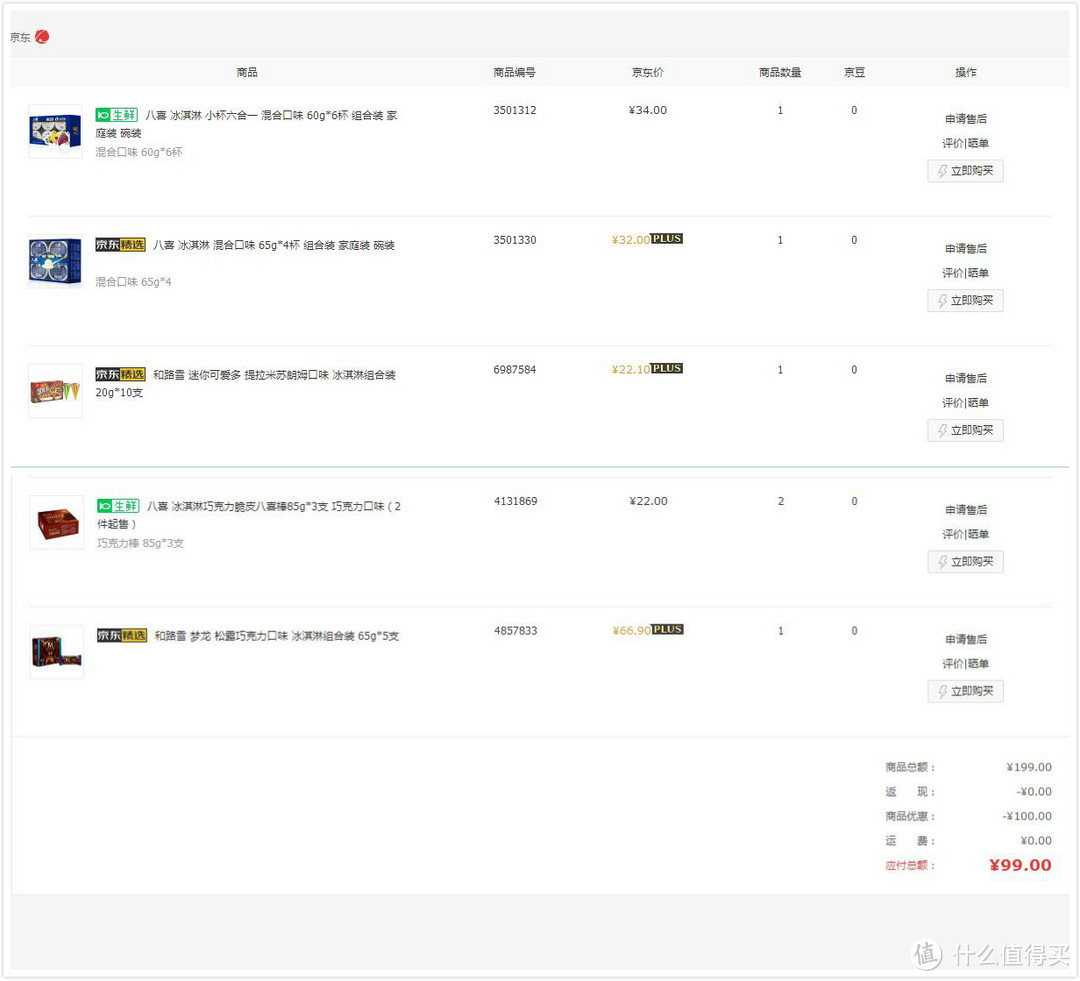Click the 京东价 column header
Screen dimensions: 1080x981
(647, 72)
